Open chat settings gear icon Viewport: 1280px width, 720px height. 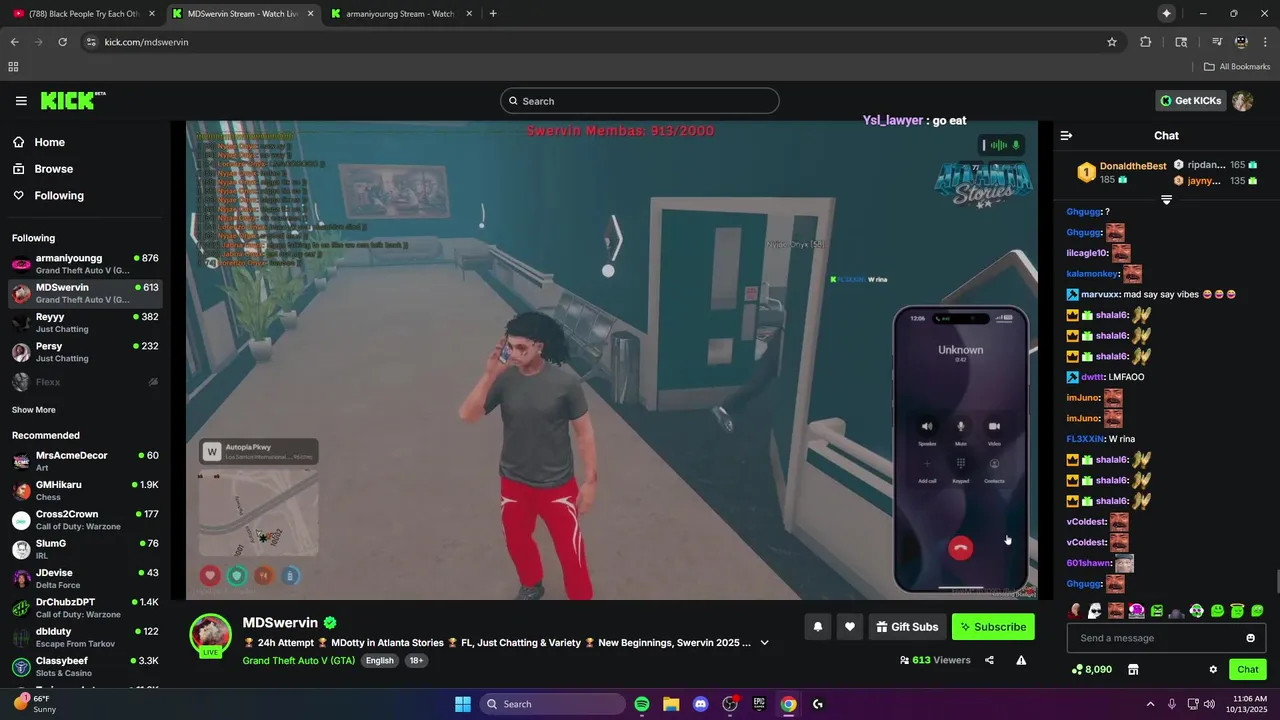[1213, 670]
